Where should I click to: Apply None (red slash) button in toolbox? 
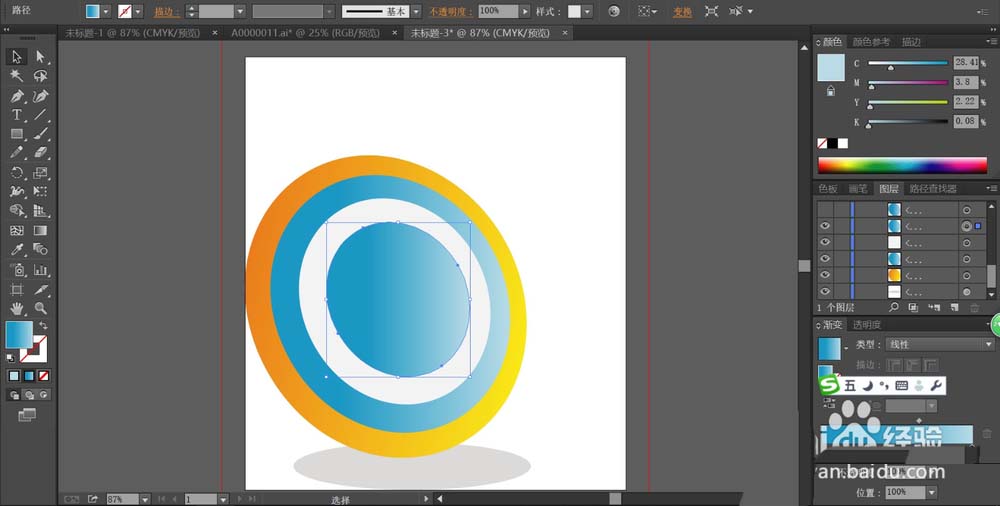pyautogui.click(x=43, y=376)
